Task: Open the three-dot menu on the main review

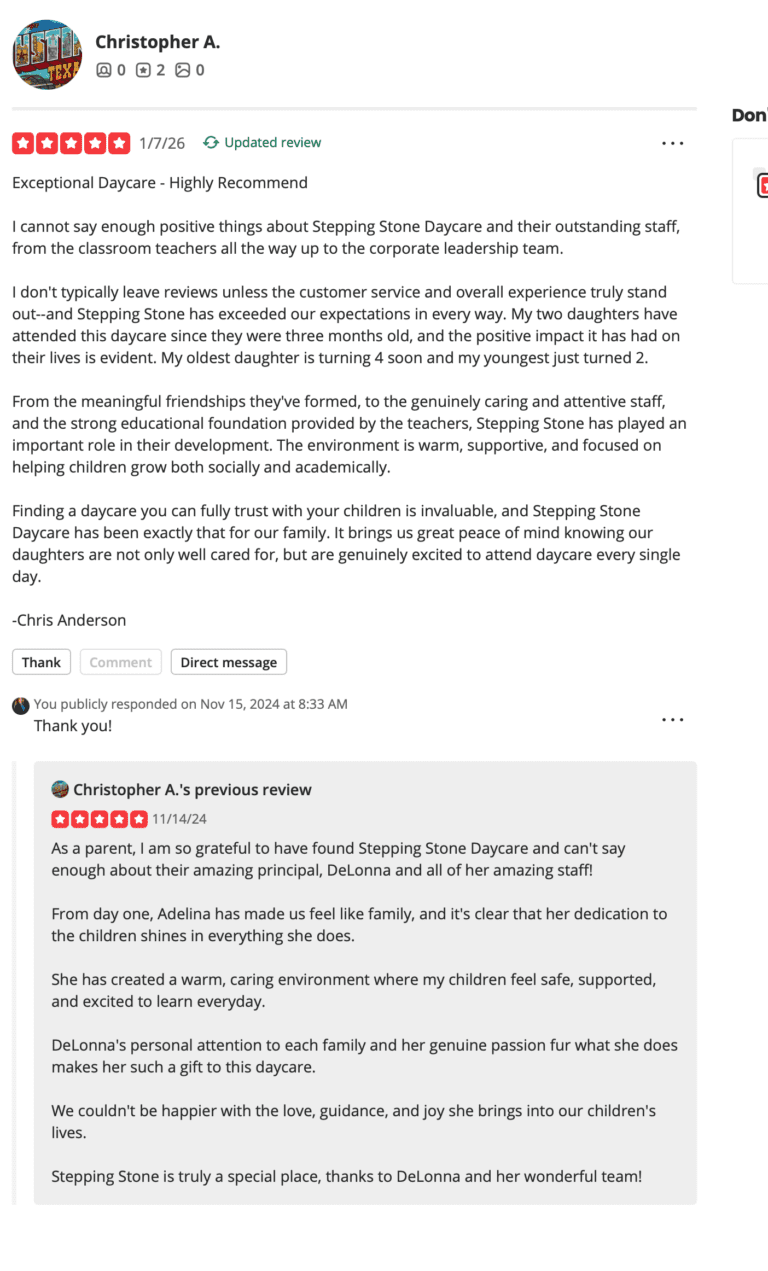Action: (x=673, y=143)
